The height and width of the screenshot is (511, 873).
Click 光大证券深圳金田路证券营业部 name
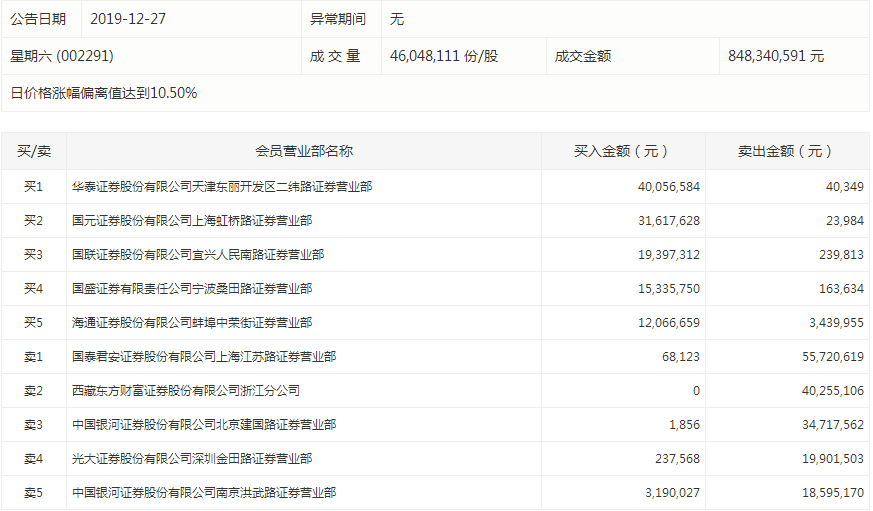[192, 458]
